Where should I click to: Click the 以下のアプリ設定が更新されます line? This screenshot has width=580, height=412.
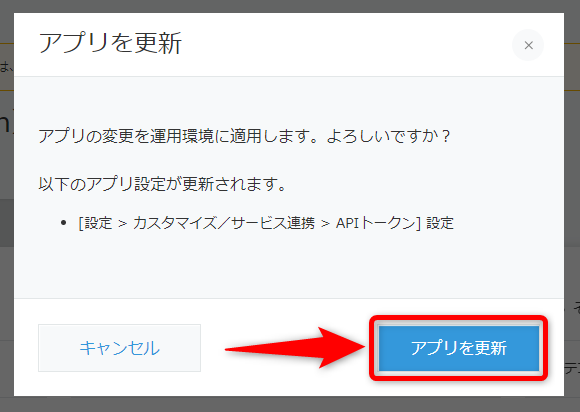[x=162, y=184]
